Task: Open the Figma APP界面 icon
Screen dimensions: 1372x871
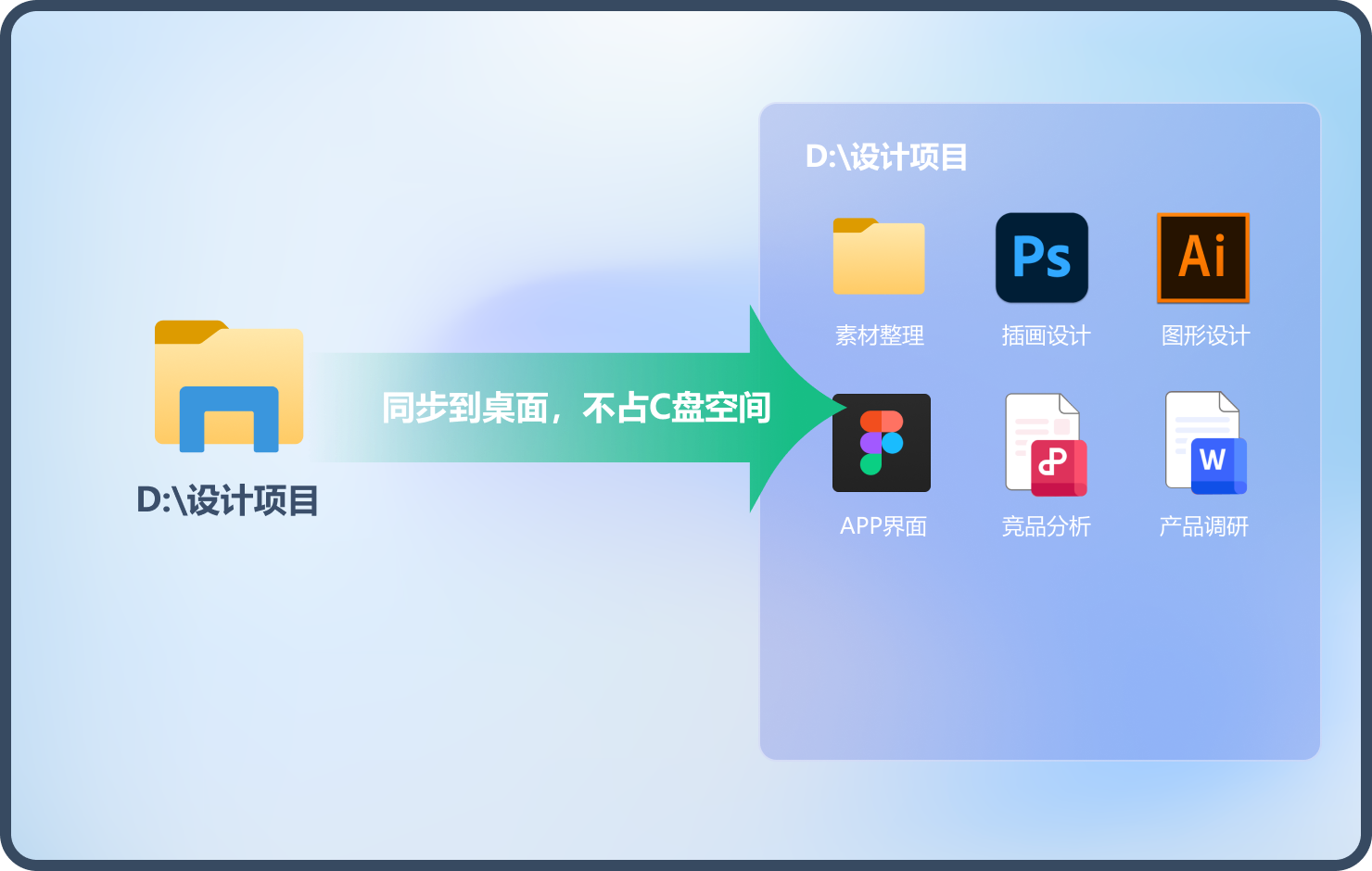Action: point(881,443)
